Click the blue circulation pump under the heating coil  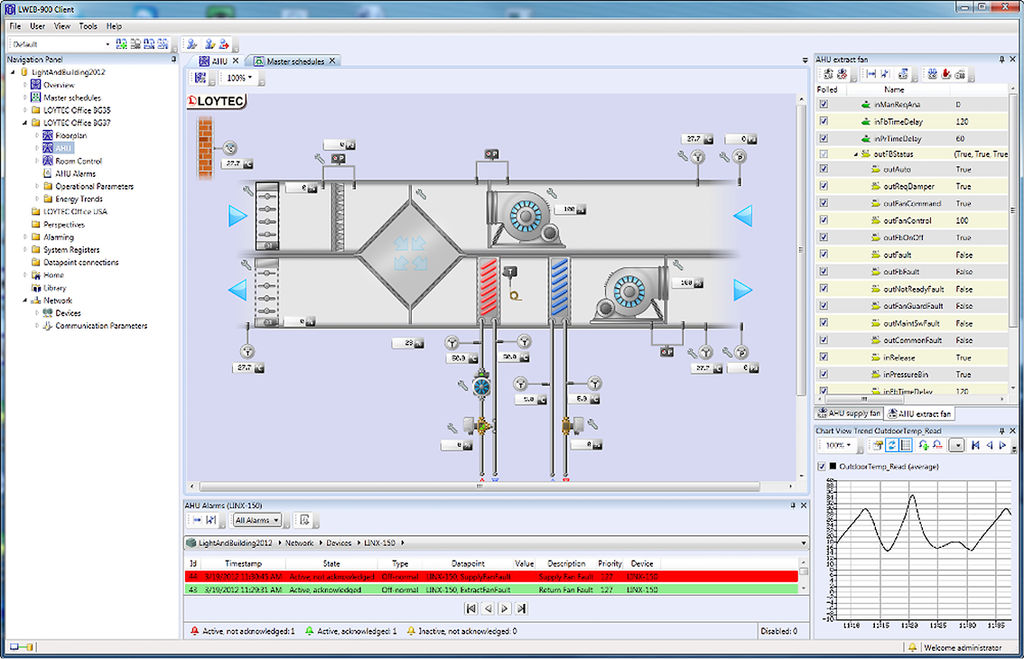tap(481, 387)
